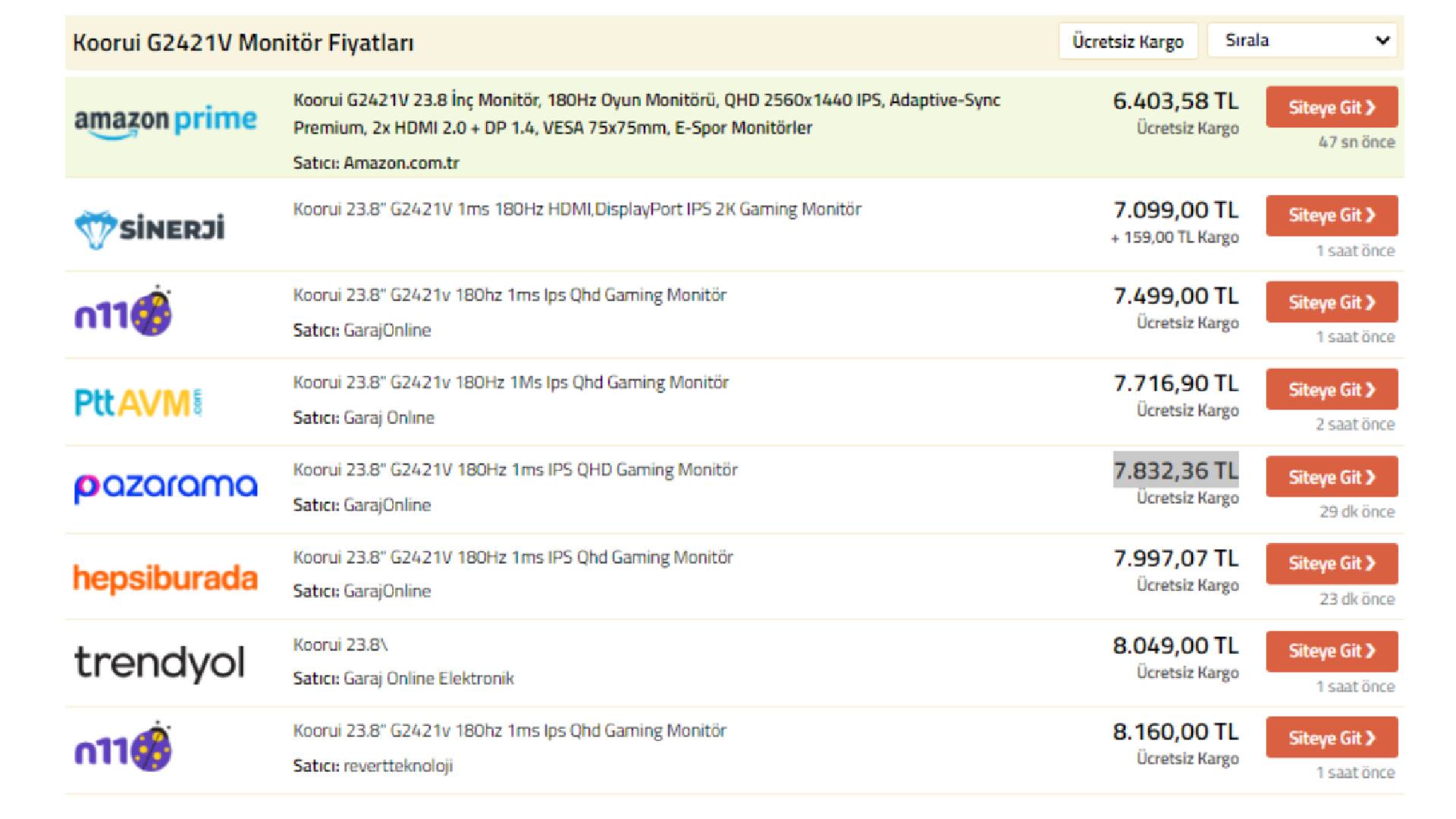The width and height of the screenshot is (1456, 819).
Task: Click the + 159,00 TL Kargo shipping cost
Action: (1175, 237)
